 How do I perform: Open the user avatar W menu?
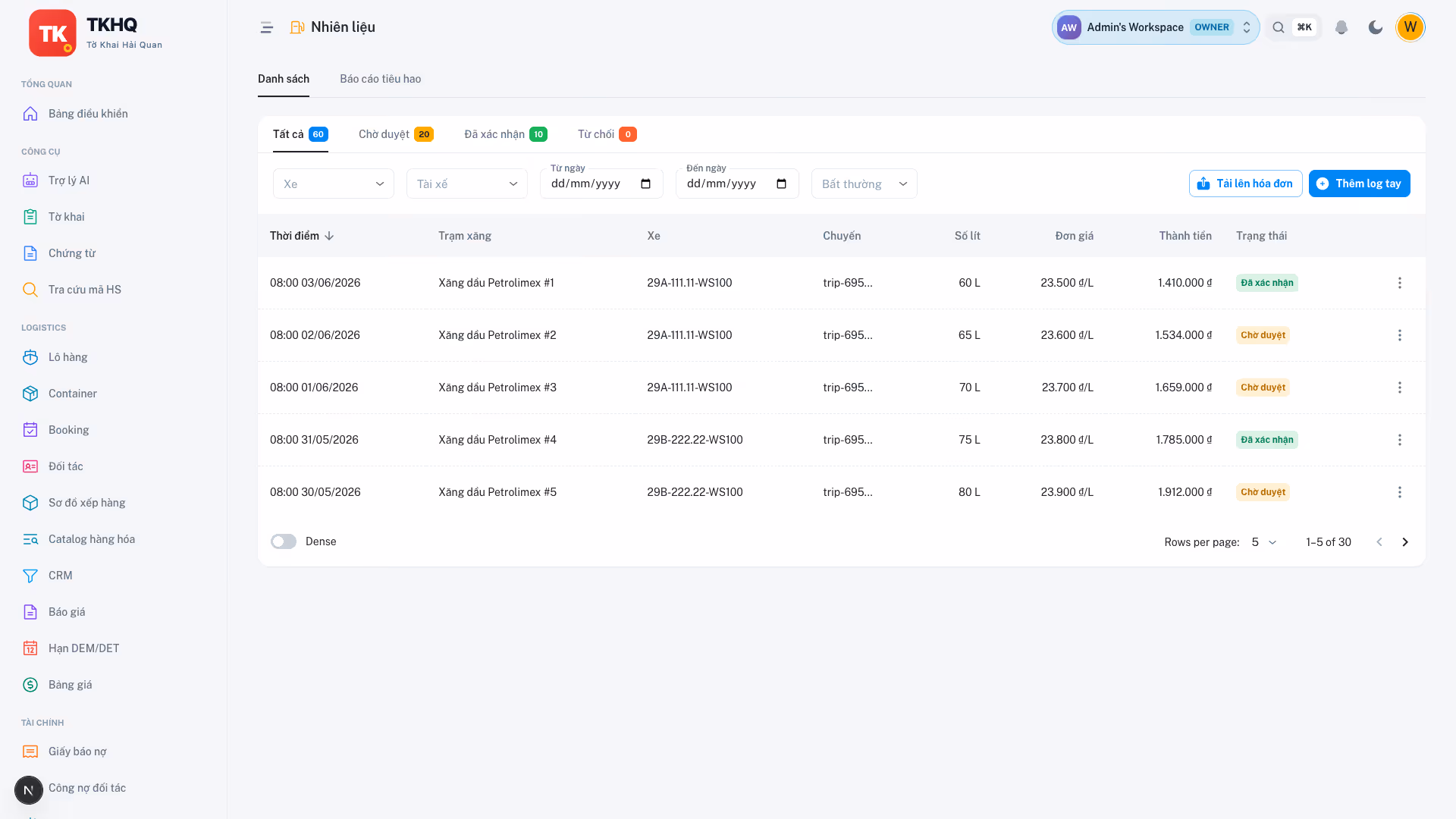1410,27
